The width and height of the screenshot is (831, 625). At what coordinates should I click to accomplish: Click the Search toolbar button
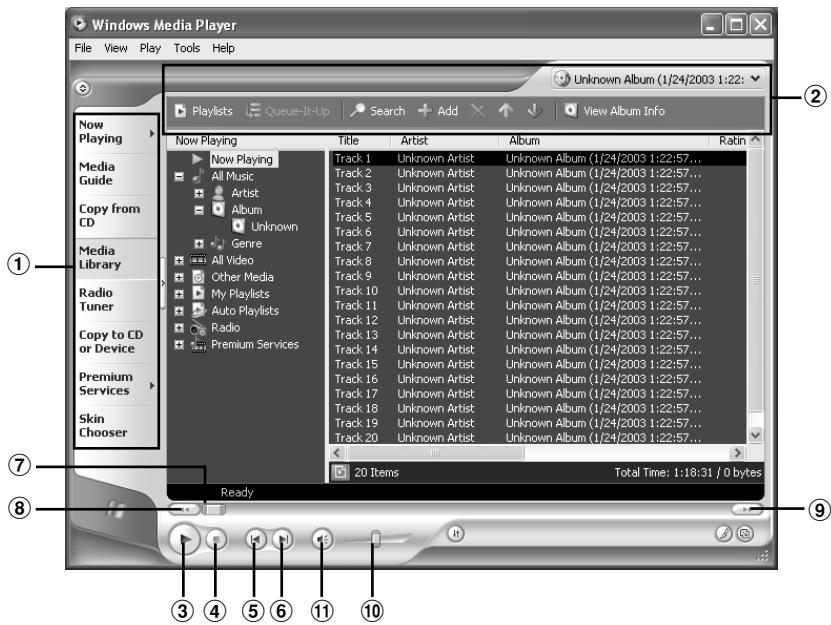tap(377, 111)
